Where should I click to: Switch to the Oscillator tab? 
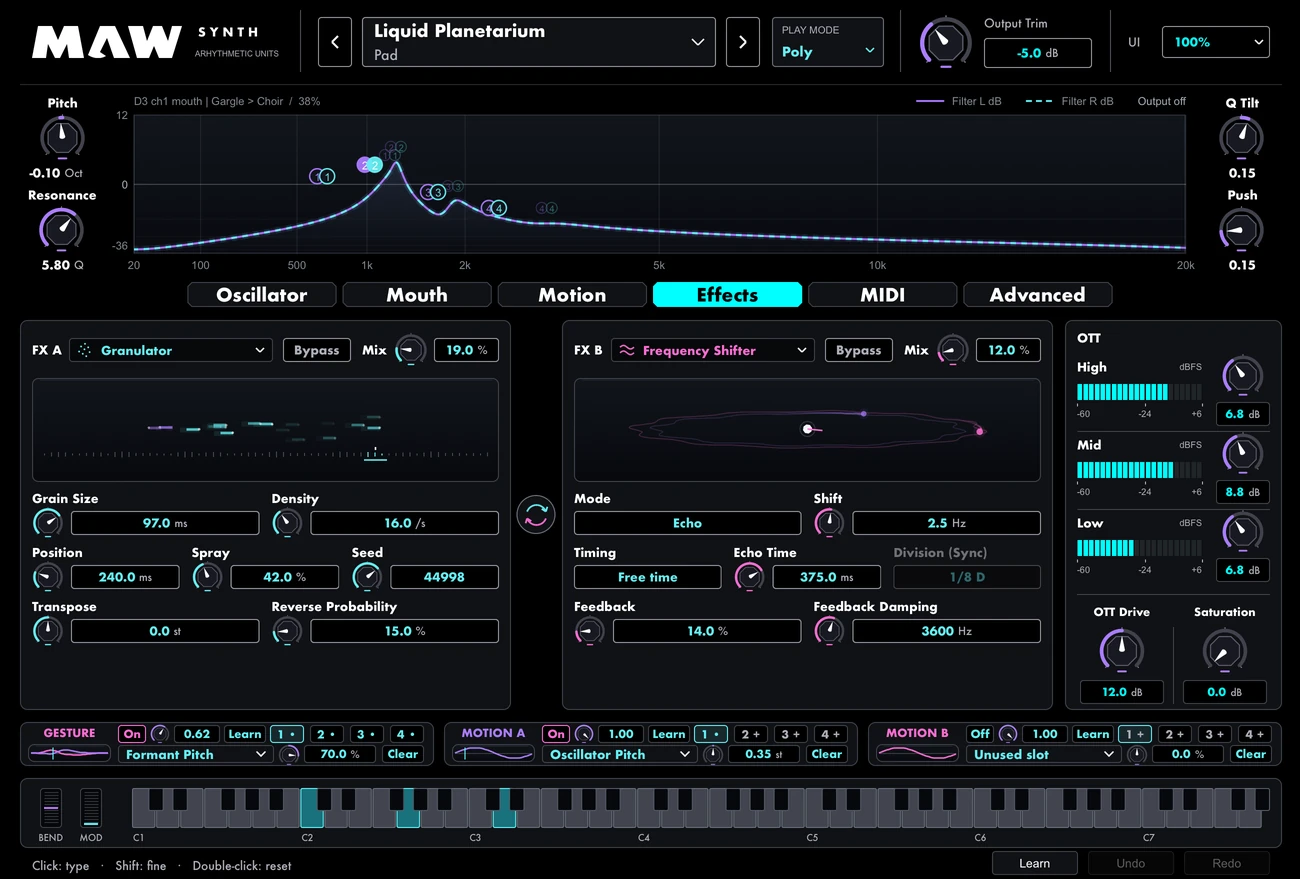click(x=262, y=295)
